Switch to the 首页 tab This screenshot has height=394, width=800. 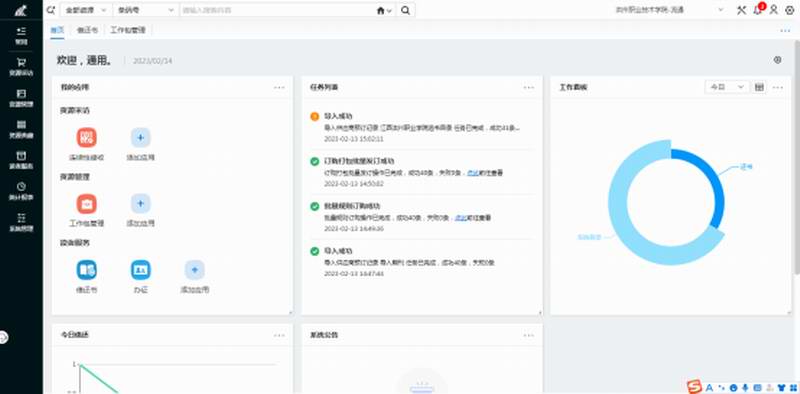pyautogui.click(x=57, y=30)
